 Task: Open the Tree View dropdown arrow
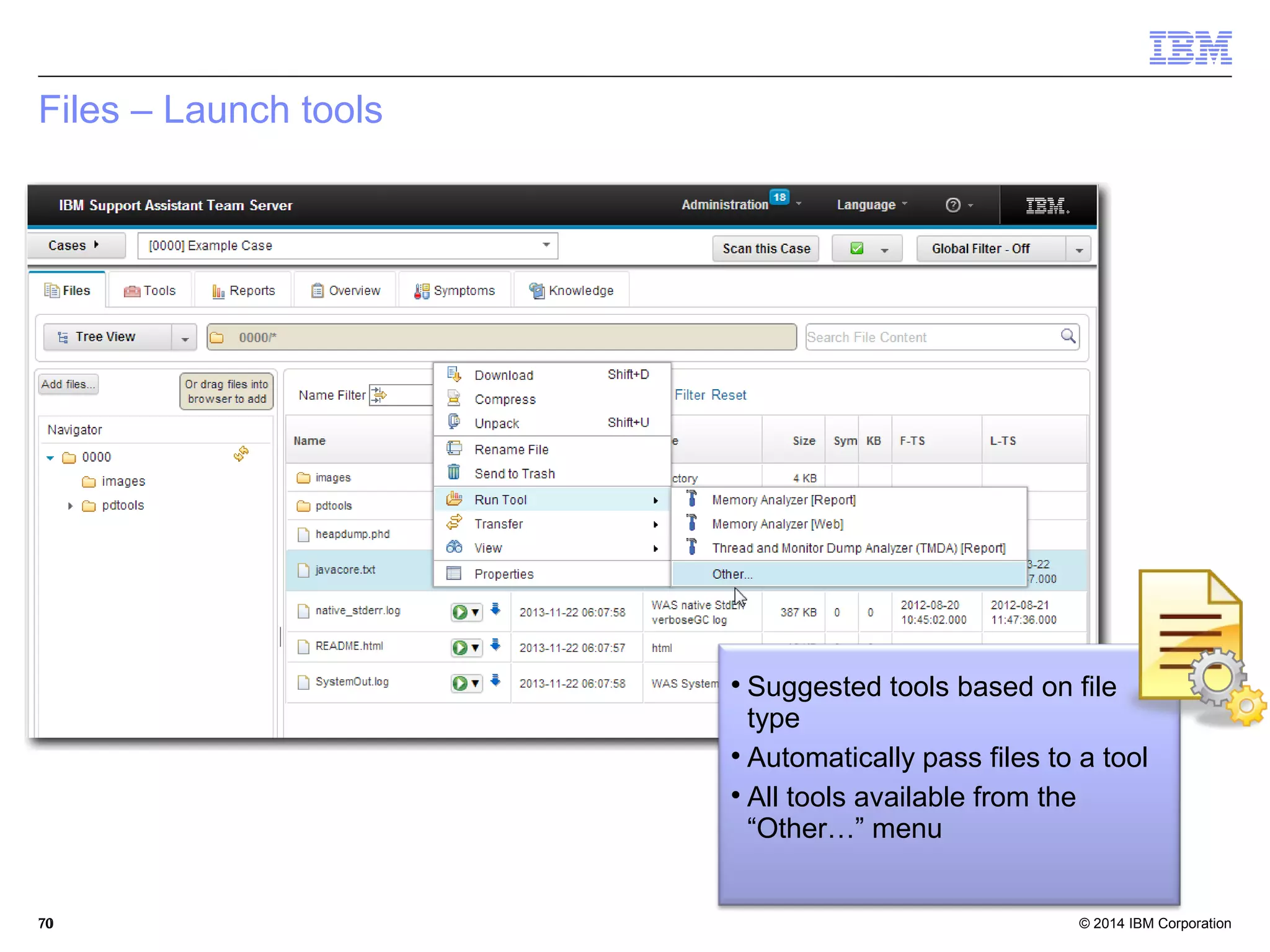(x=184, y=338)
